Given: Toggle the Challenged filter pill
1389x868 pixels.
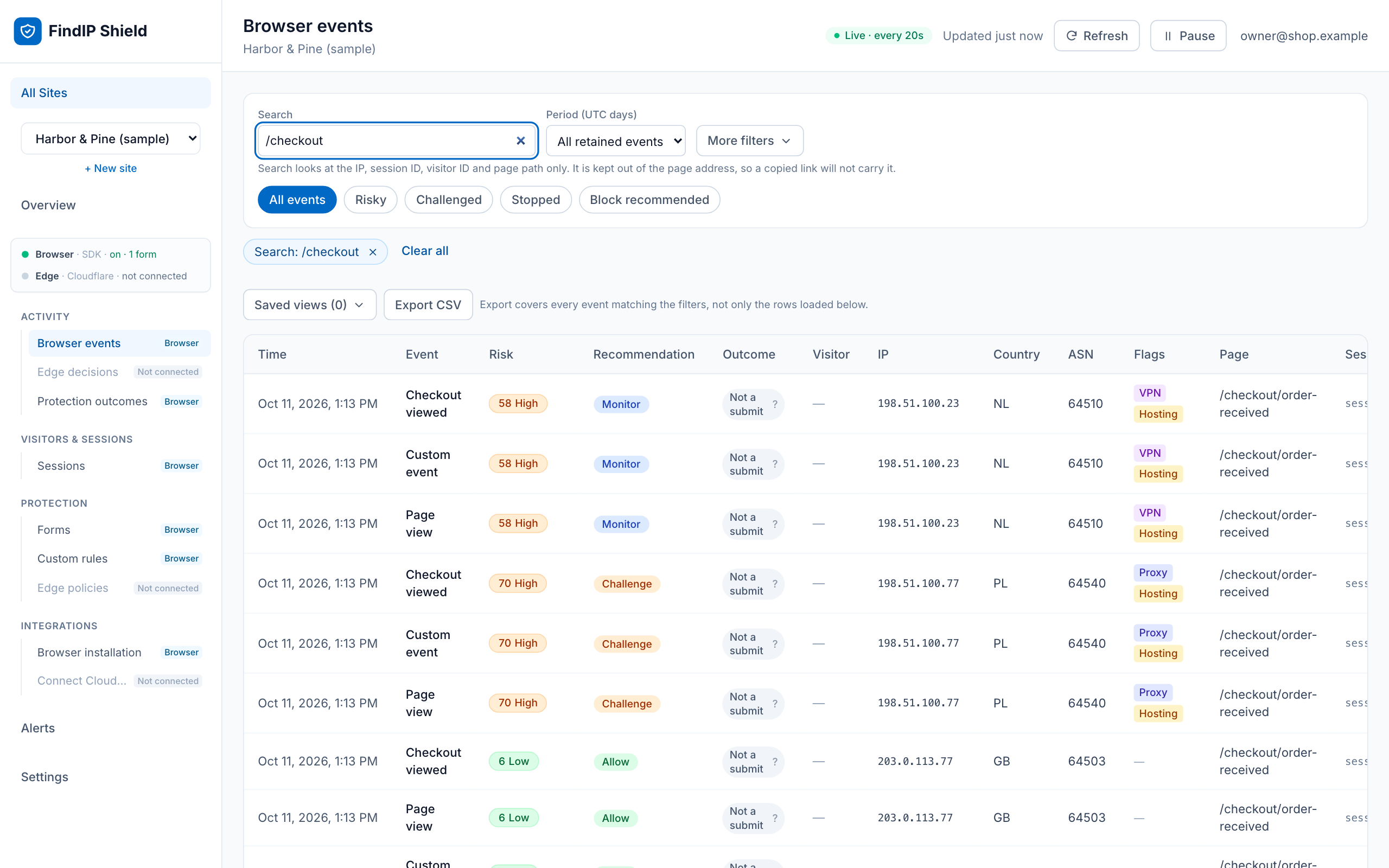Looking at the screenshot, I should click(x=448, y=200).
